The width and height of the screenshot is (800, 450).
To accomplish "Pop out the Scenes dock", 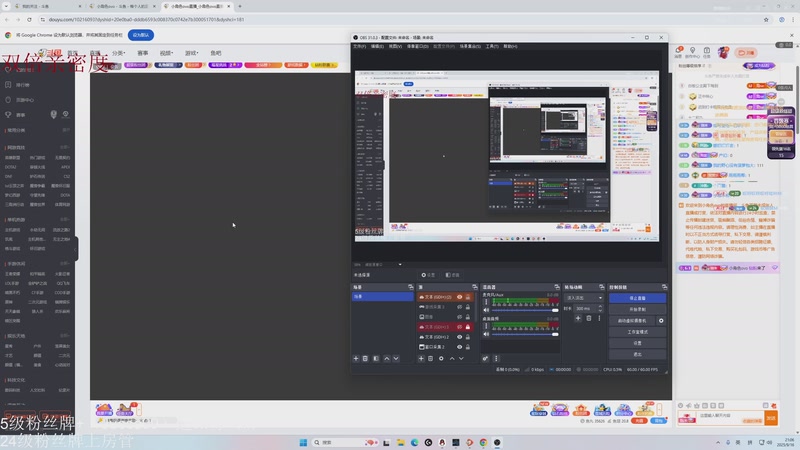I will [411, 287].
